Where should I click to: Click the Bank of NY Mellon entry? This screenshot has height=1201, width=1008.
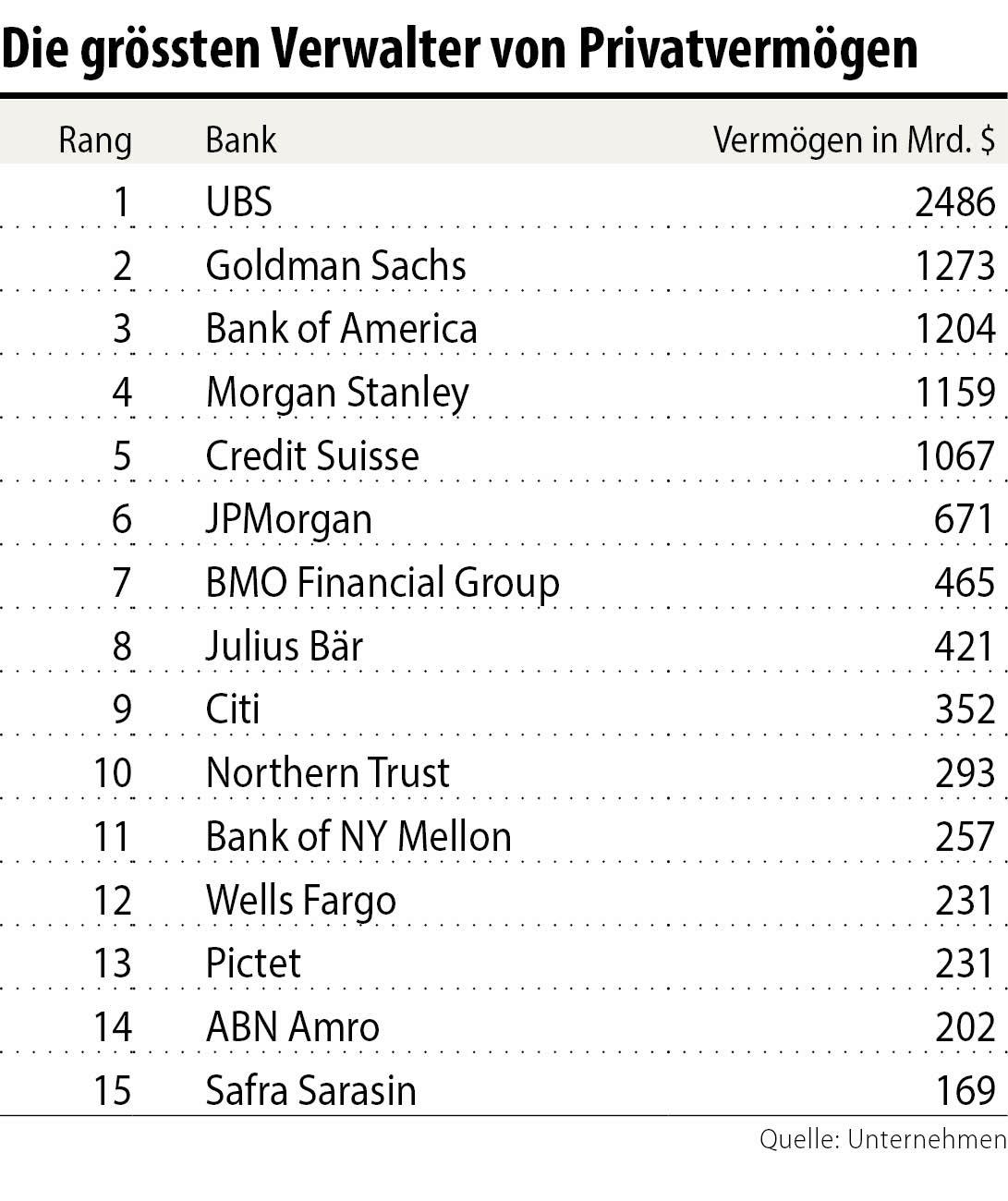coord(358,837)
